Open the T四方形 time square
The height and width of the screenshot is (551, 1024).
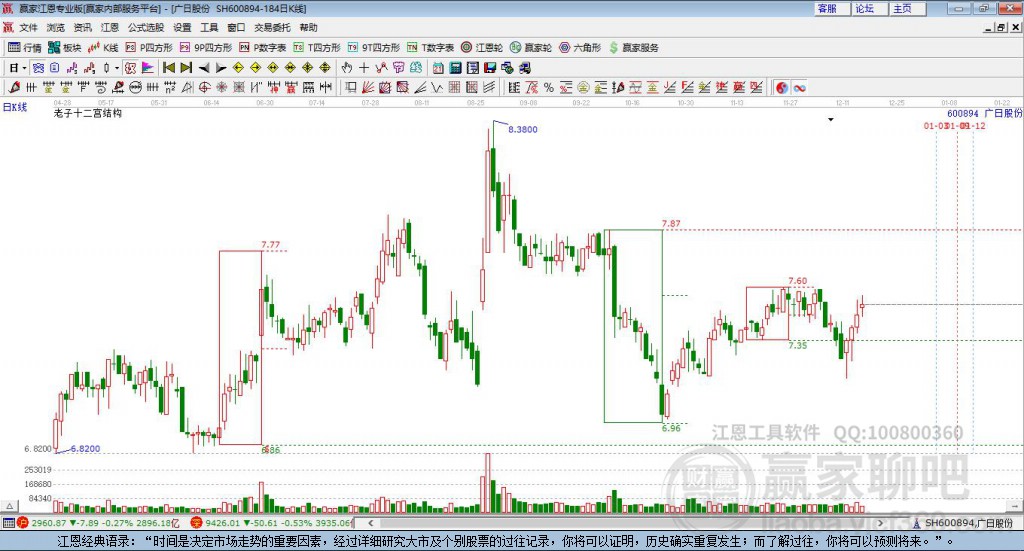coord(317,48)
